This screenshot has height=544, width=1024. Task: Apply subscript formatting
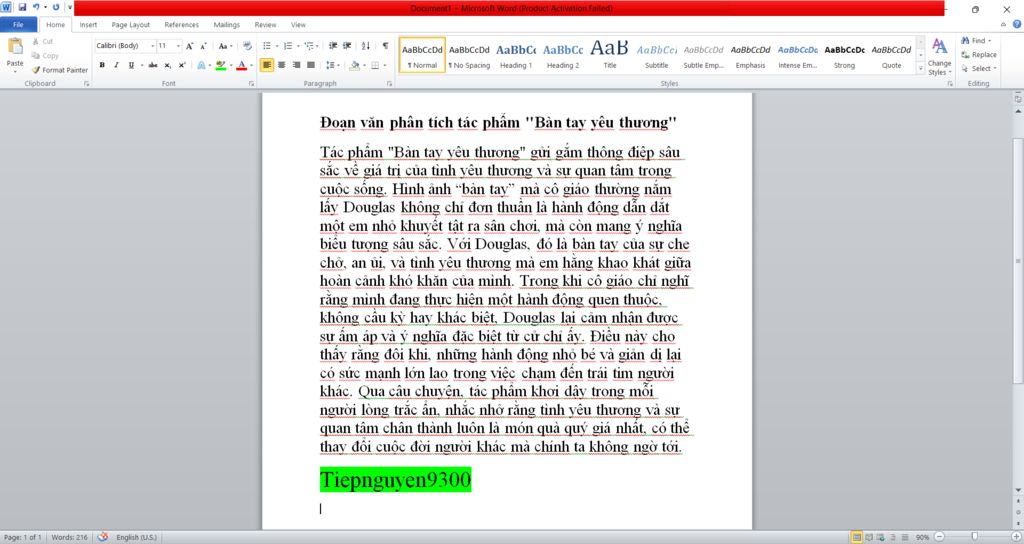(x=168, y=65)
